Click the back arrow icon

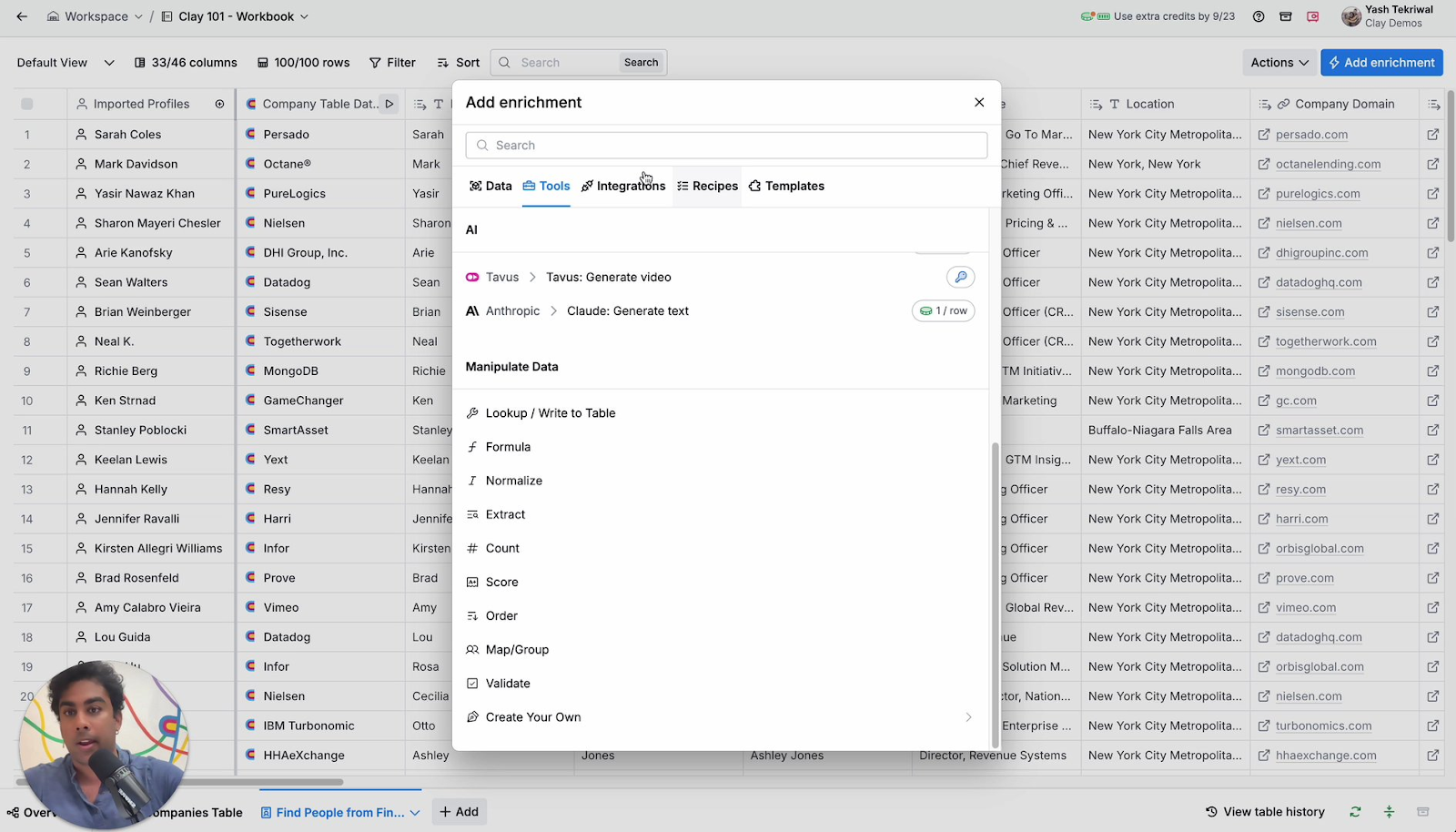[x=22, y=16]
